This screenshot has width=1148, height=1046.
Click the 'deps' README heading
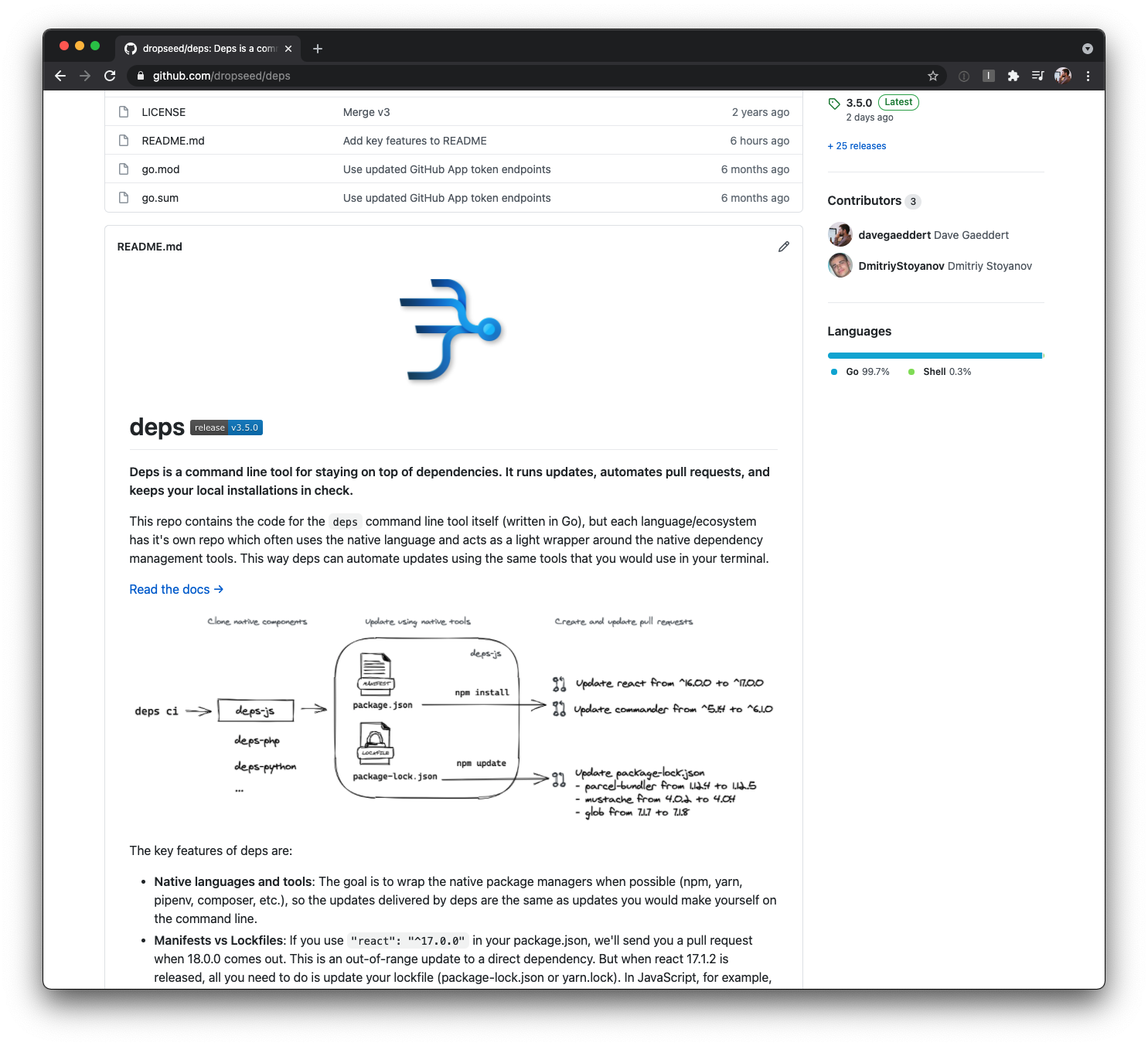click(x=157, y=427)
